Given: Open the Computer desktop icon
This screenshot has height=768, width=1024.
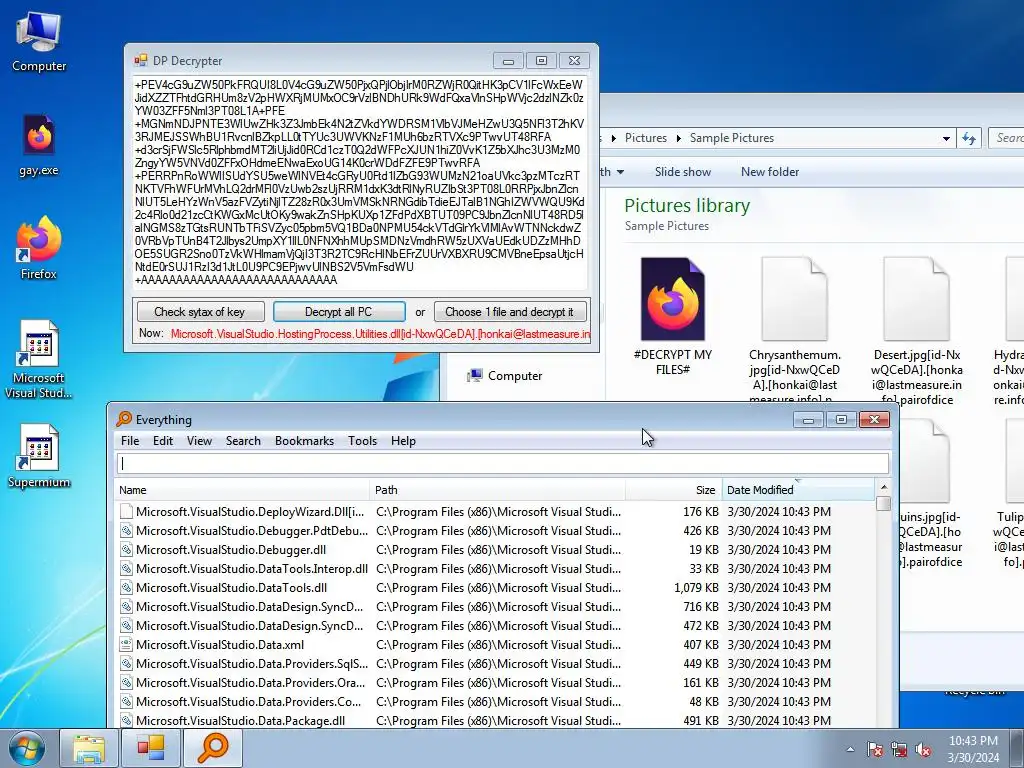Looking at the screenshot, I should [39, 40].
